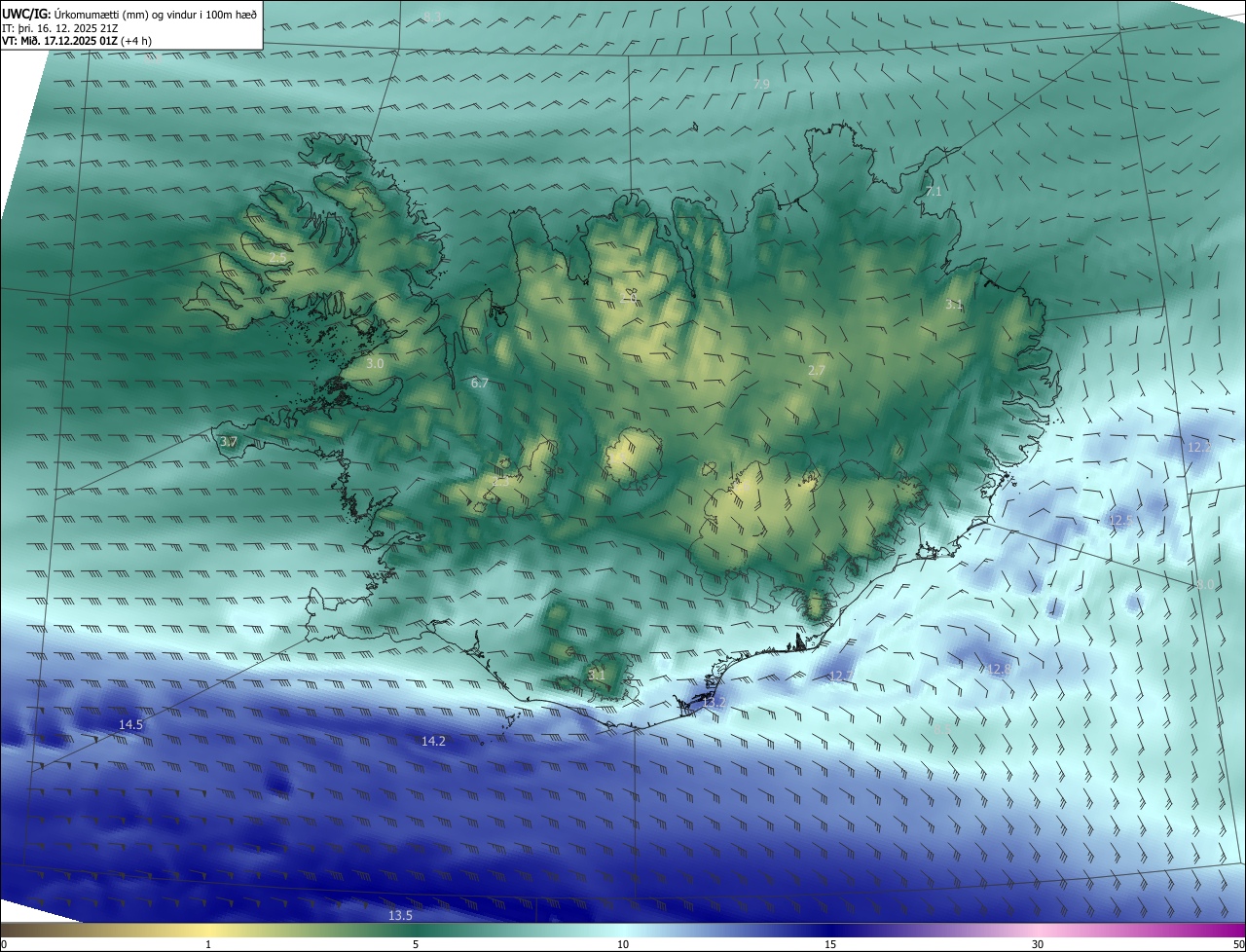Click the 12.8 value label on the map
This screenshot has height=952, width=1246.
pyautogui.click(x=999, y=669)
